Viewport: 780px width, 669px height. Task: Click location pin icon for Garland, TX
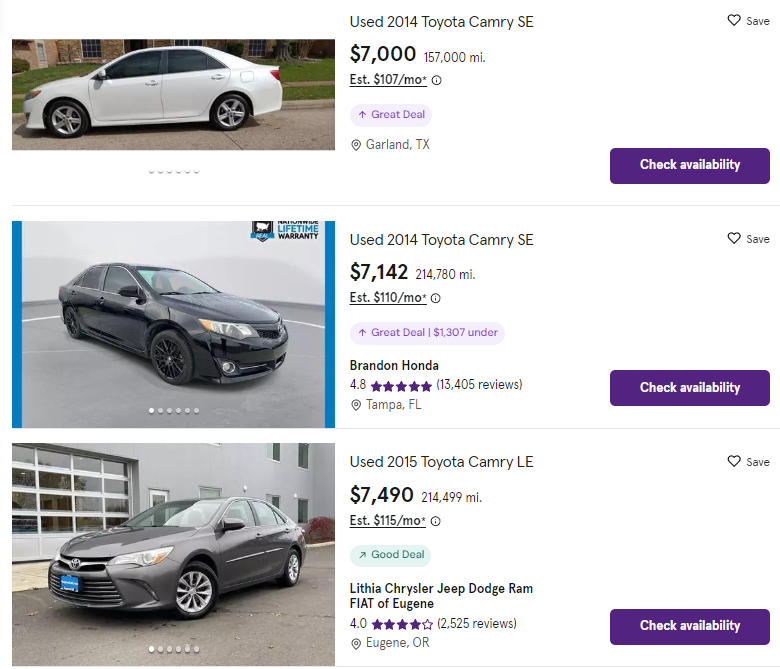point(355,145)
